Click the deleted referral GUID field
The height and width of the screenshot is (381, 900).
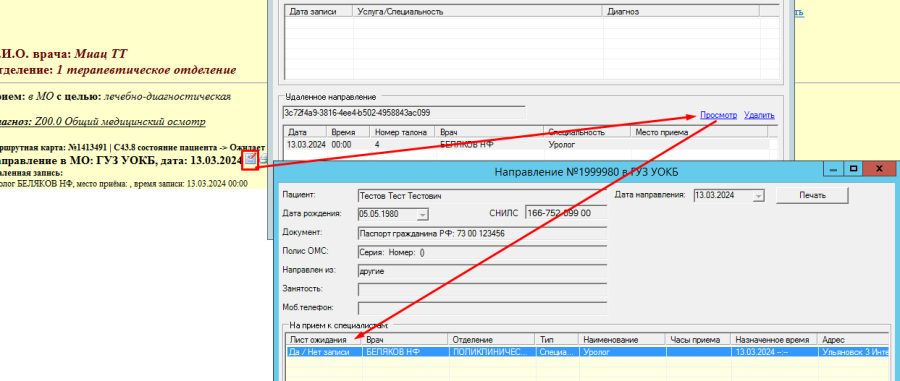(x=404, y=112)
